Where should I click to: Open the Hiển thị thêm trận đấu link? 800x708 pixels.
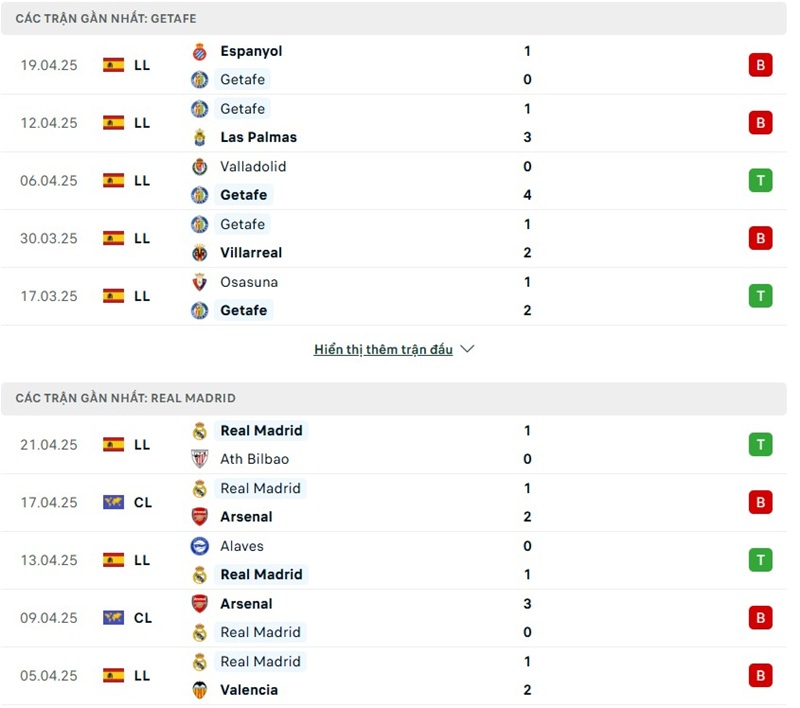pyautogui.click(x=383, y=350)
